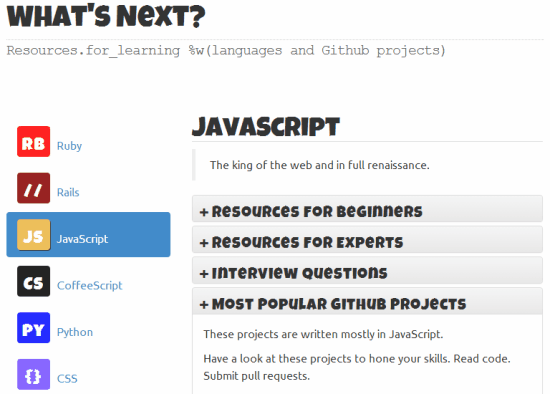Click the plus sign beside Resources for Beginners
Screen dimensions: 550x394
[204, 212]
